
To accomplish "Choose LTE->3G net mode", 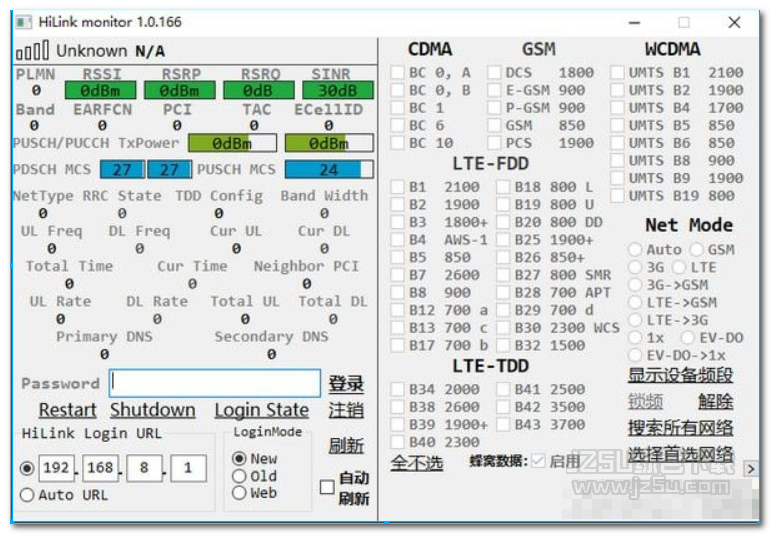I will tap(635, 320).
